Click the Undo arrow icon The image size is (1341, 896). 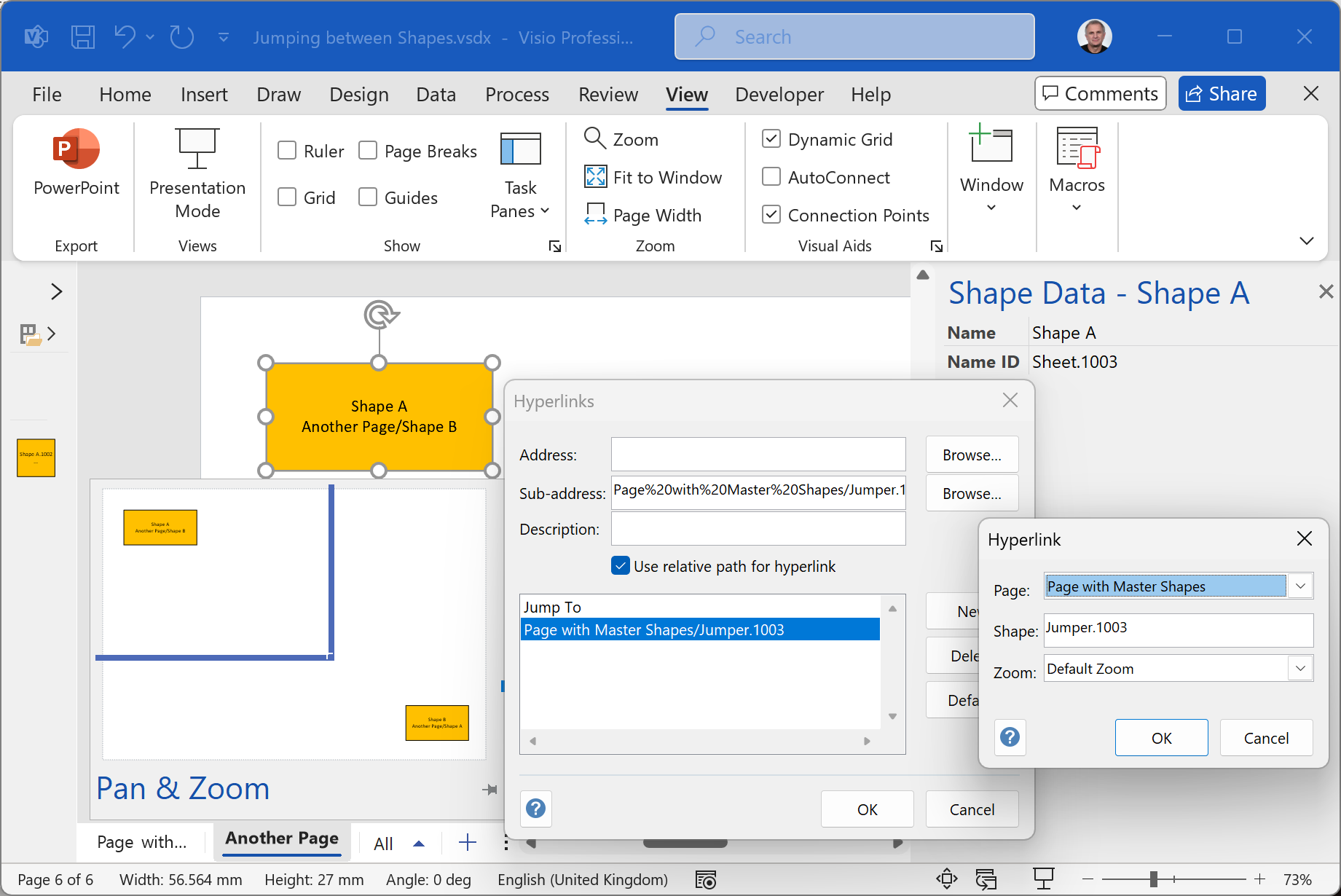125,36
